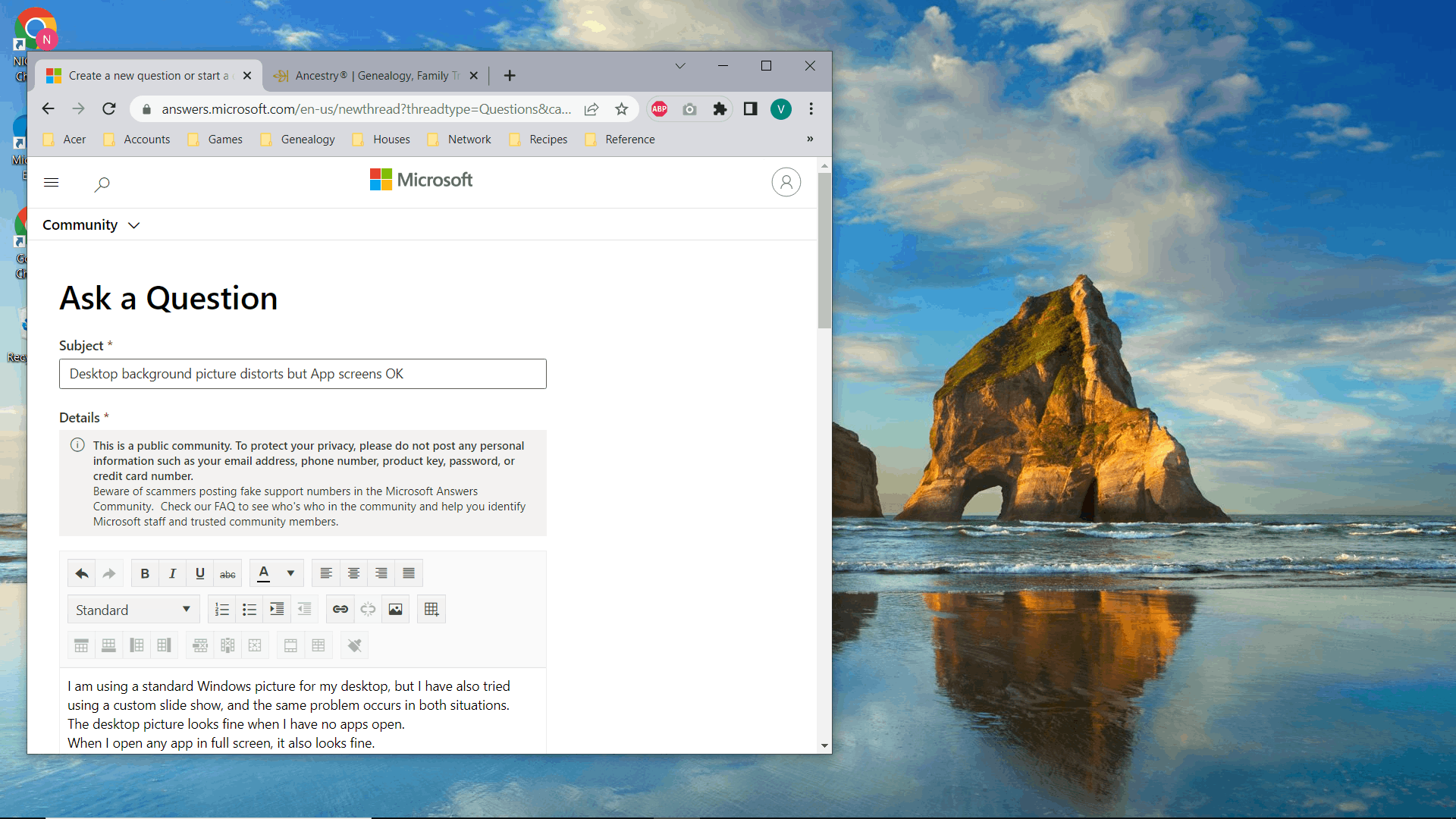1456x819 pixels.
Task: Toggle Chrome side panel icon
Action: click(x=751, y=109)
